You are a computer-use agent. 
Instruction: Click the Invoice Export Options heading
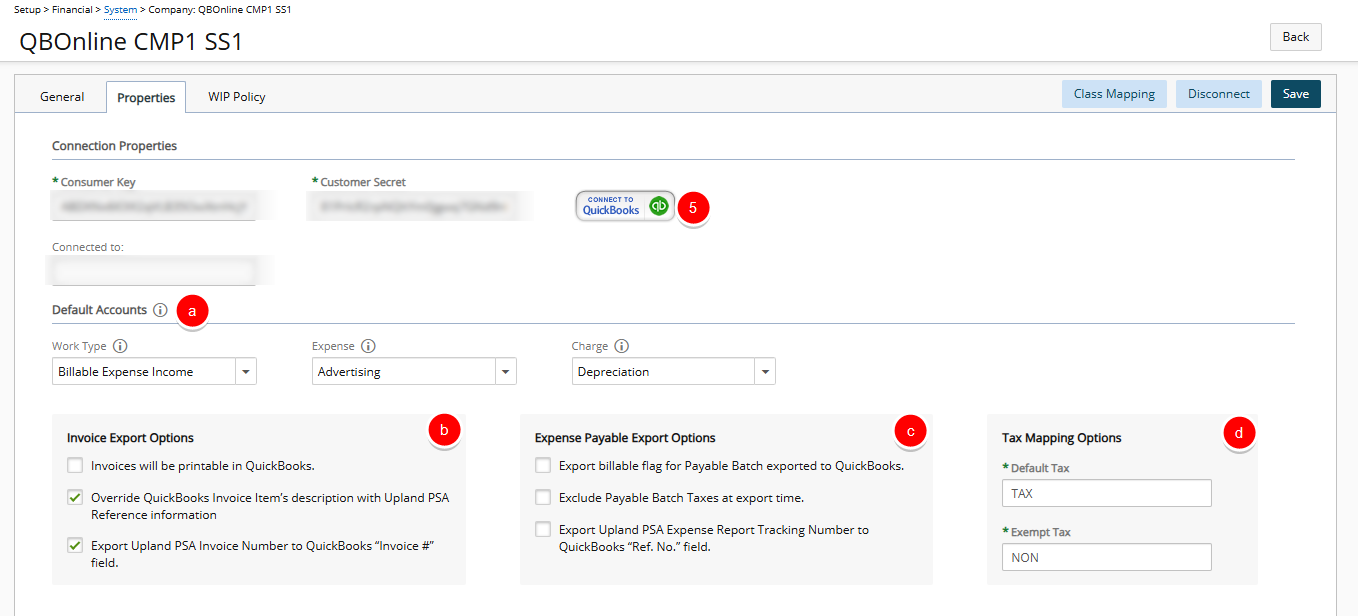click(x=130, y=438)
